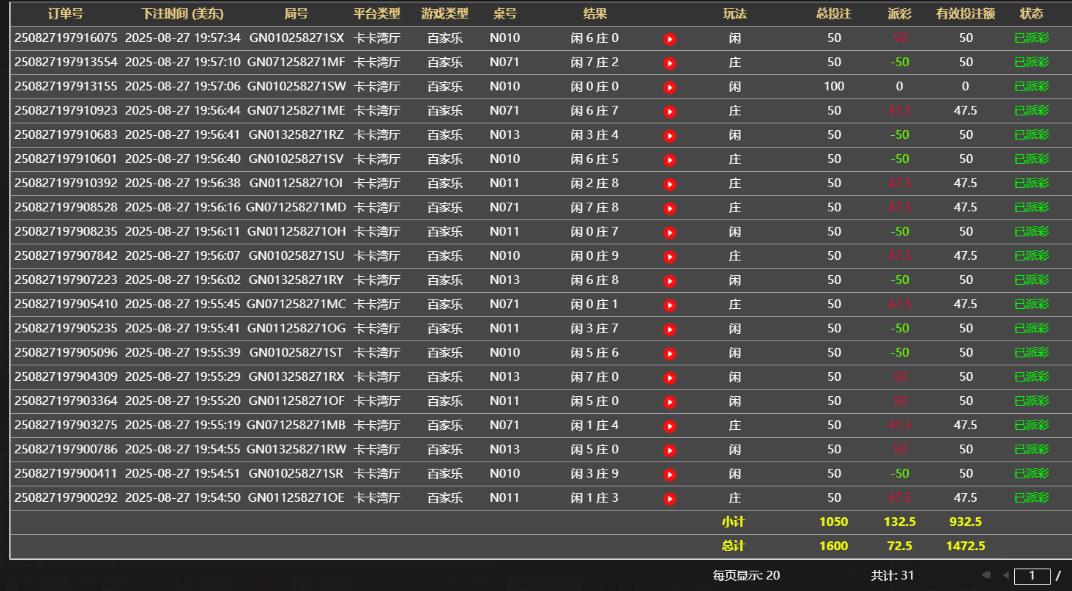Image resolution: width=1072 pixels, height=591 pixels.
Task: Watch replay for round GN071258271MC
Action: point(670,305)
